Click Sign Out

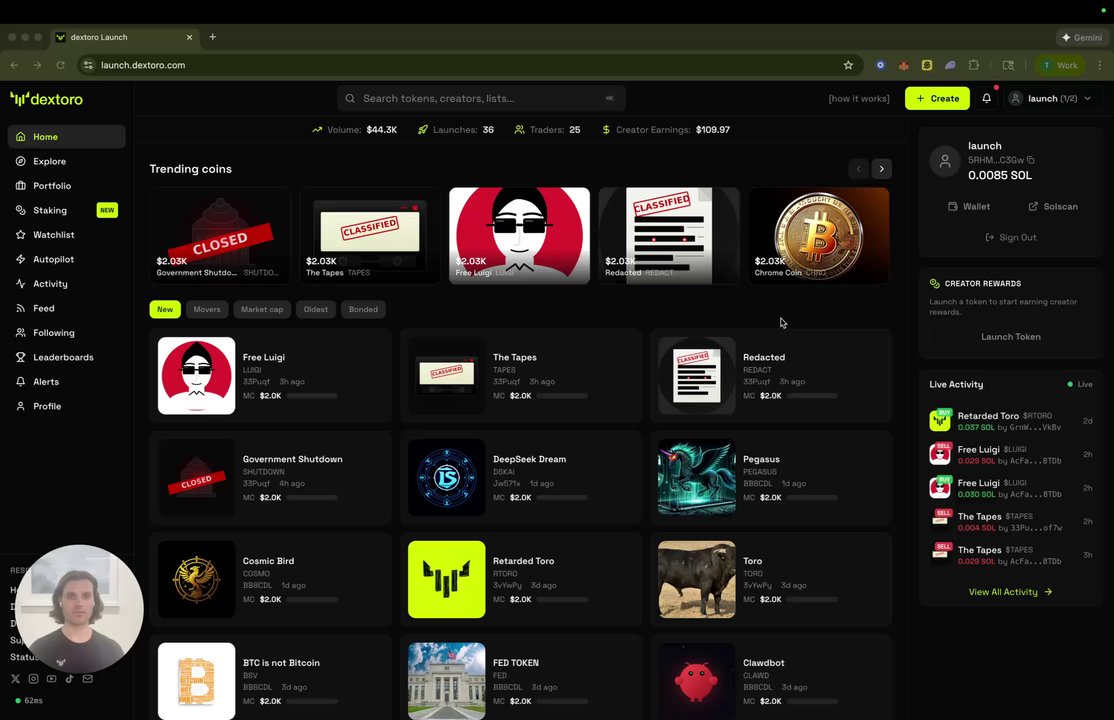point(1010,237)
